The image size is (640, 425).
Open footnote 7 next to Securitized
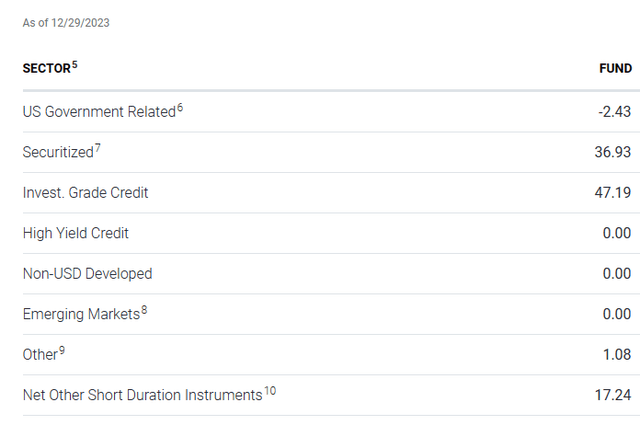pyautogui.click(x=97, y=148)
